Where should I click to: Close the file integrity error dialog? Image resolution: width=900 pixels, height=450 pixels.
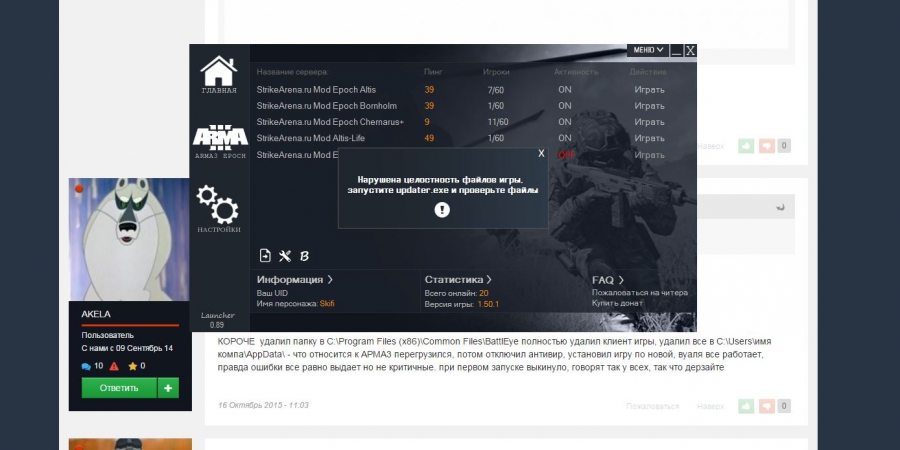coord(541,153)
